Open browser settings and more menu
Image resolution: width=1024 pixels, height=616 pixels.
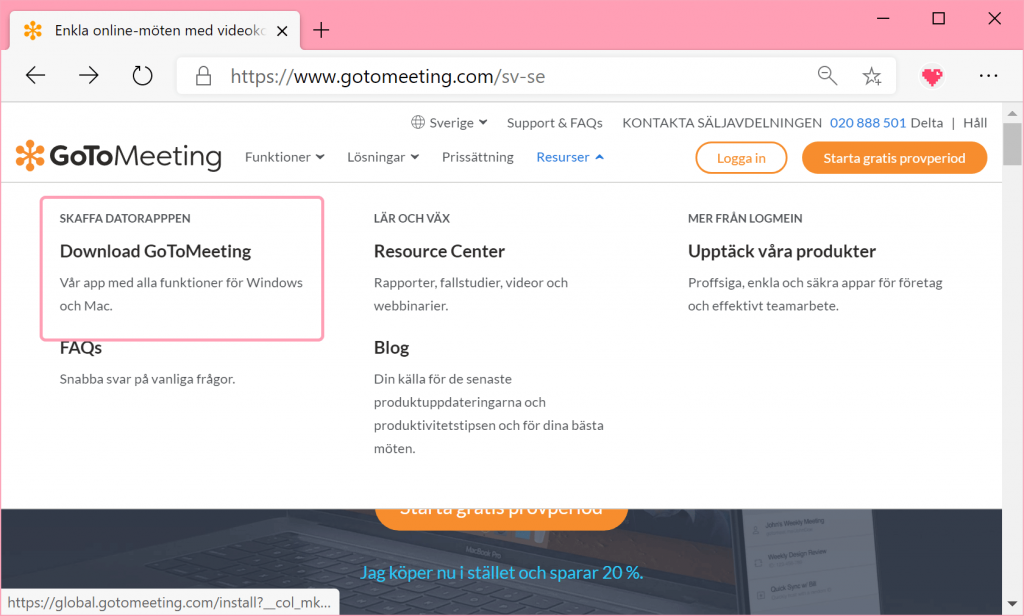988,76
